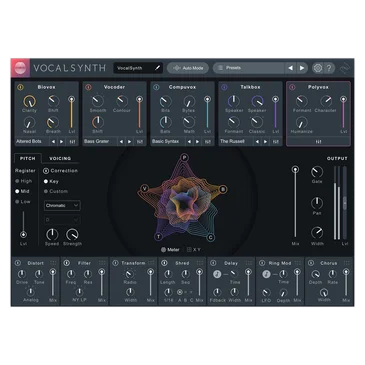The height and width of the screenshot is (365, 365).
Task: Toggle Talkbox module power icon
Action: [x=224, y=87]
